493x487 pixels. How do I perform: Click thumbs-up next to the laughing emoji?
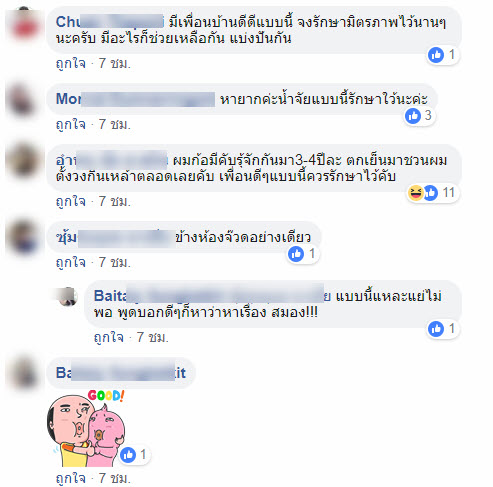pos(430,193)
